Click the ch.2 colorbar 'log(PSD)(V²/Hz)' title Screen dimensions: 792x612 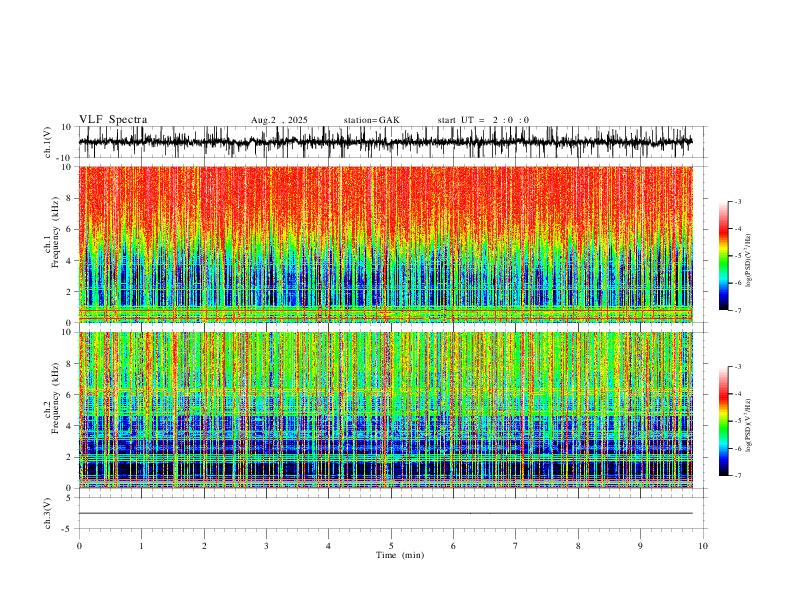pyautogui.click(x=749, y=426)
